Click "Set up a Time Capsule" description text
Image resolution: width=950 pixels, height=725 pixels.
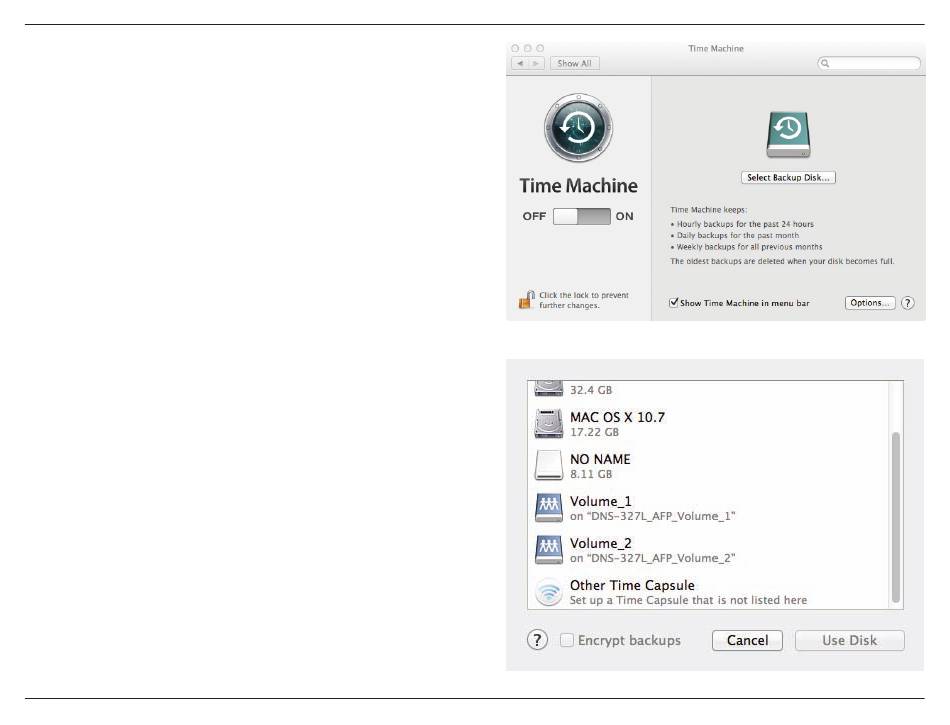tap(688, 600)
